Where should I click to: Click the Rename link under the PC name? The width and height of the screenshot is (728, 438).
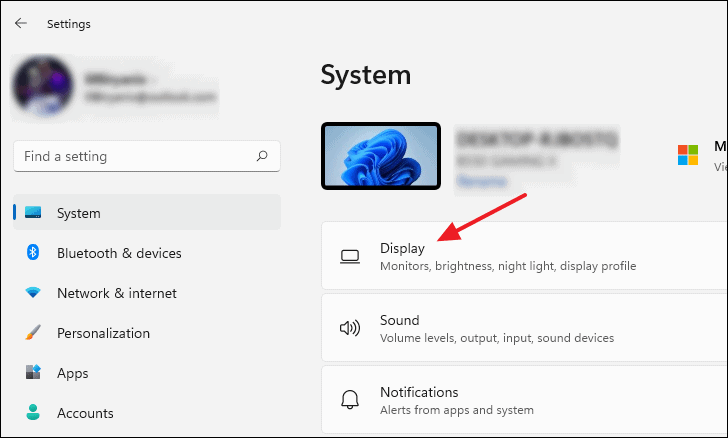click(481, 181)
